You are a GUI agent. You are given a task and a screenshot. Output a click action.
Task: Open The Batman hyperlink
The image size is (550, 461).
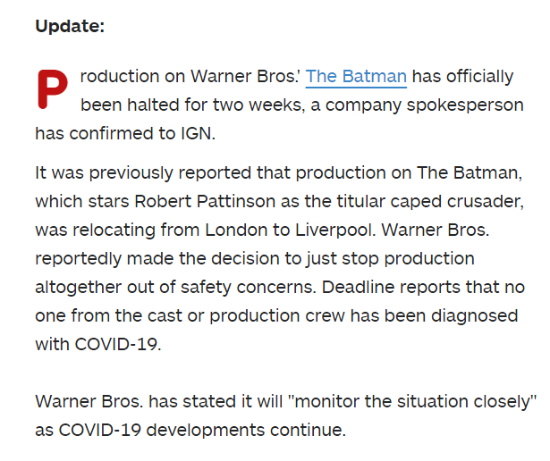[356, 76]
